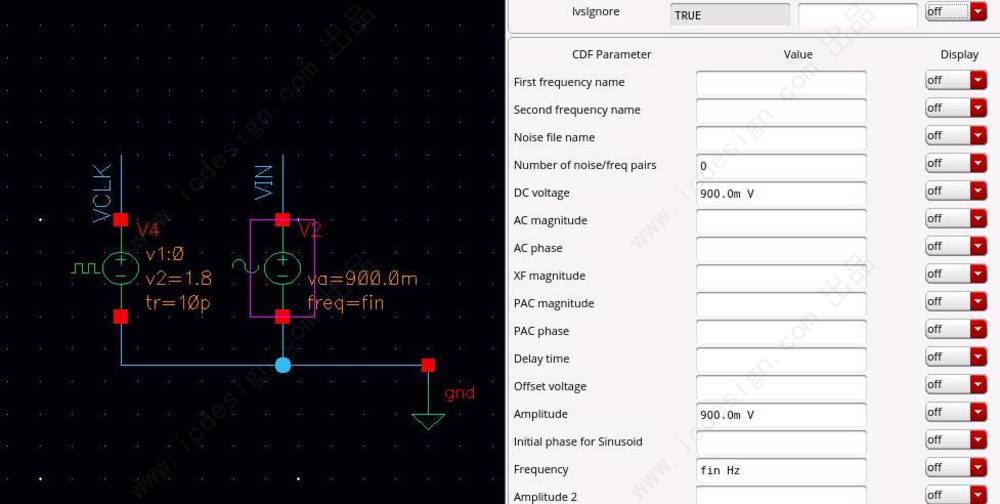Click the blue wire junction dot
The height and width of the screenshot is (504, 1000).
(x=283, y=365)
